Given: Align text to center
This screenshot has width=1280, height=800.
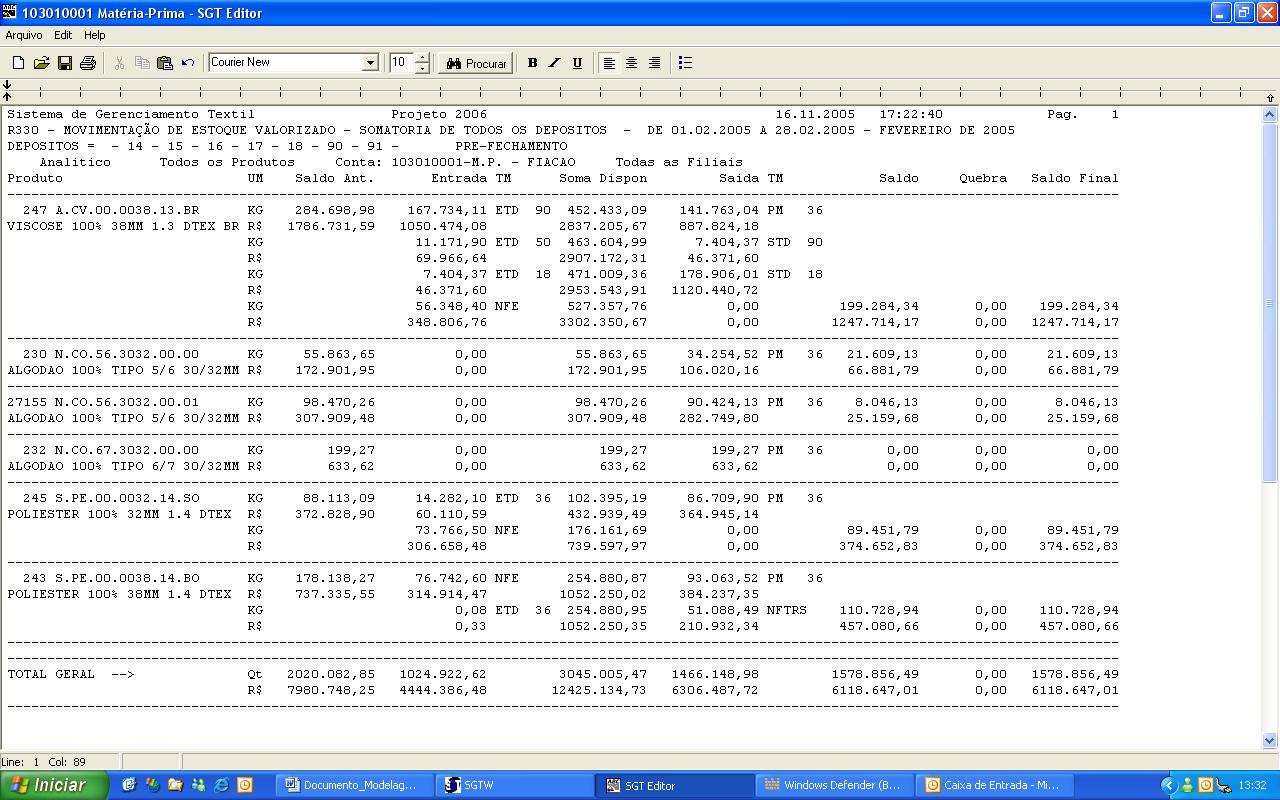Looking at the screenshot, I should pyautogui.click(x=631, y=63).
